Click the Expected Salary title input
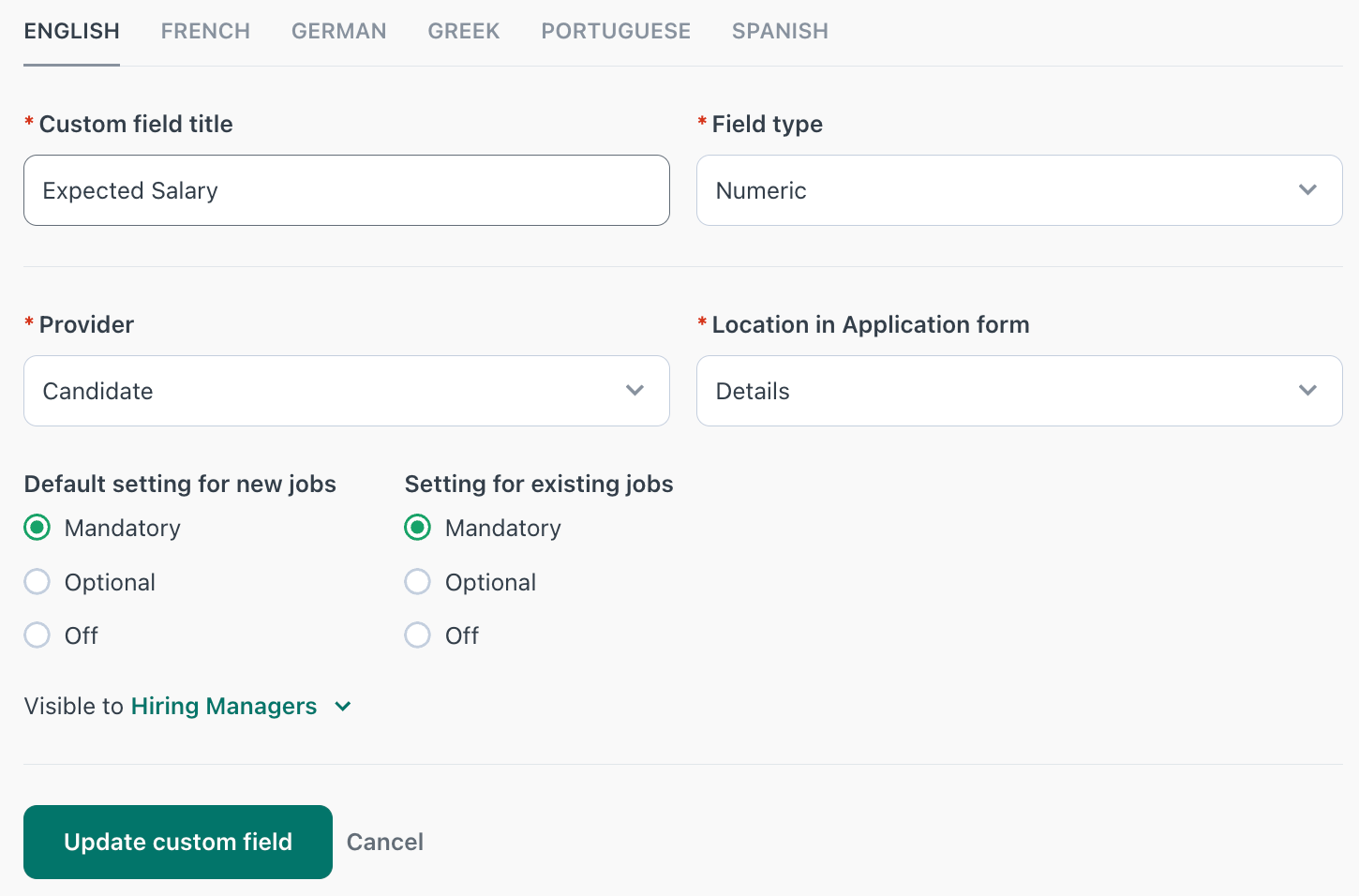Screen dimensions: 1359x896 point(346,190)
